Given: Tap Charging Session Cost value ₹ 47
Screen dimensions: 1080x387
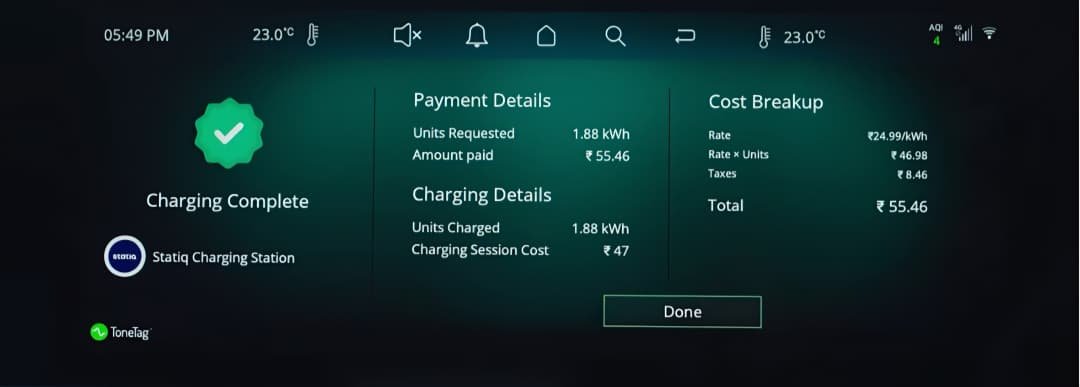Looking at the screenshot, I should [x=616, y=251].
